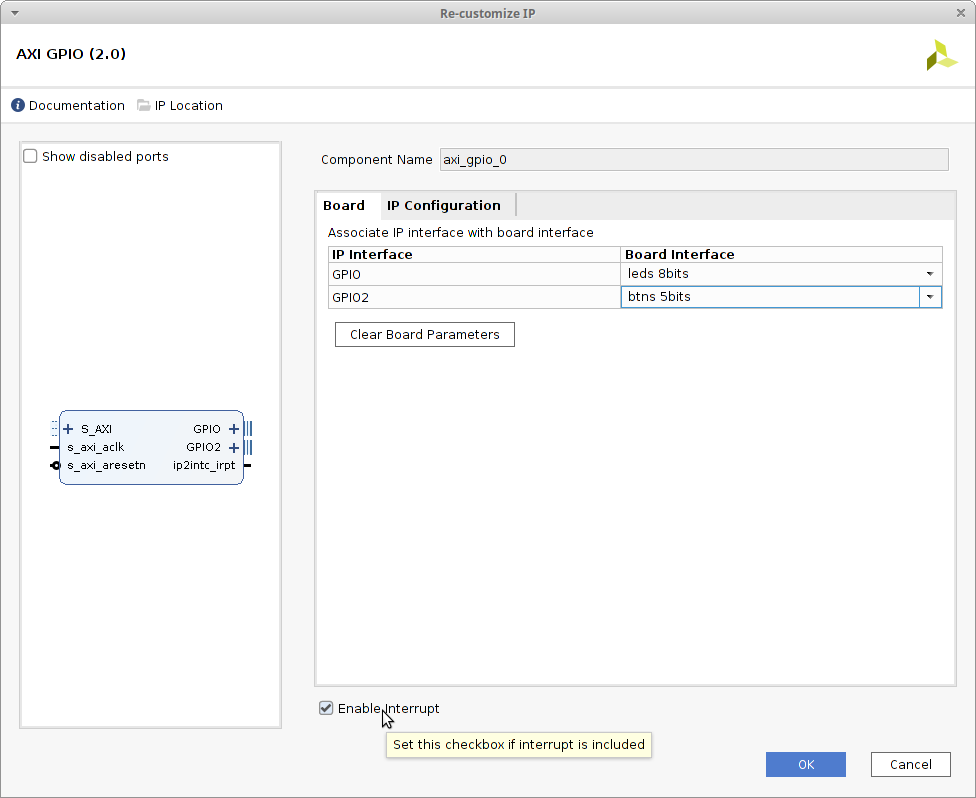Click the IP Location folder icon
This screenshot has width=976, height=798.
(144, 105)
